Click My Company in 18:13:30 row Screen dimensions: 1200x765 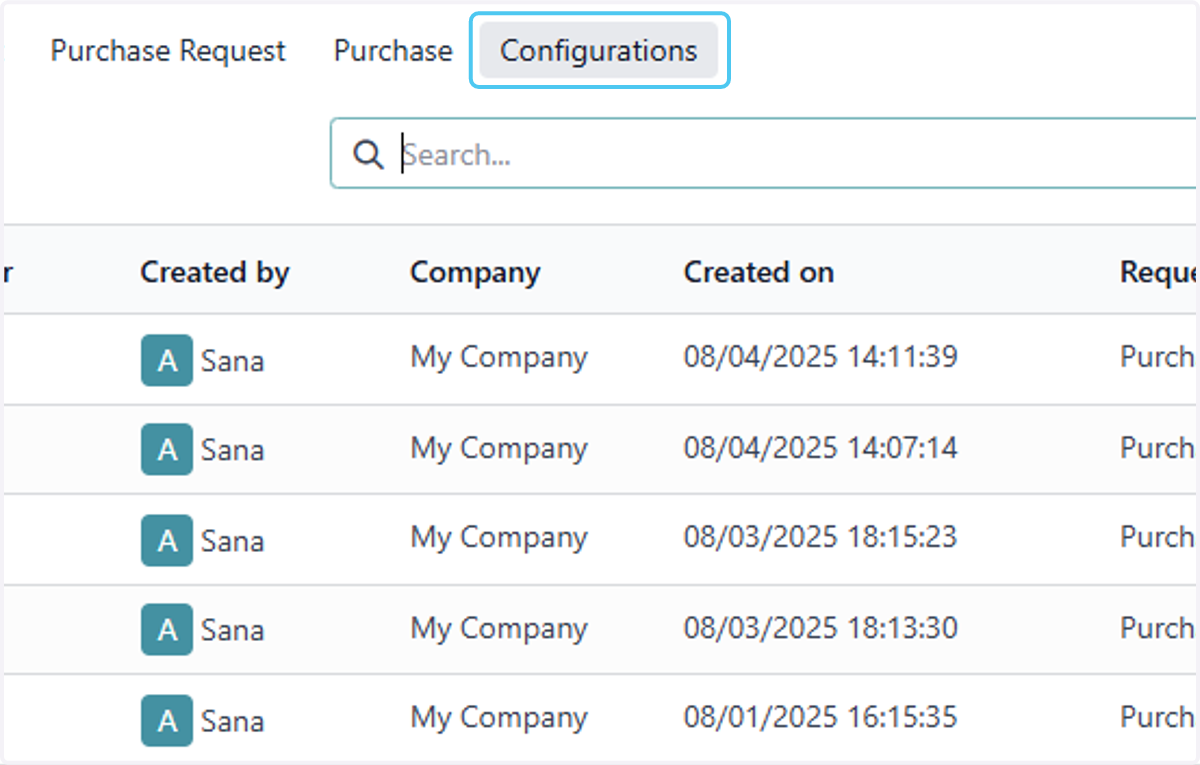499,628
